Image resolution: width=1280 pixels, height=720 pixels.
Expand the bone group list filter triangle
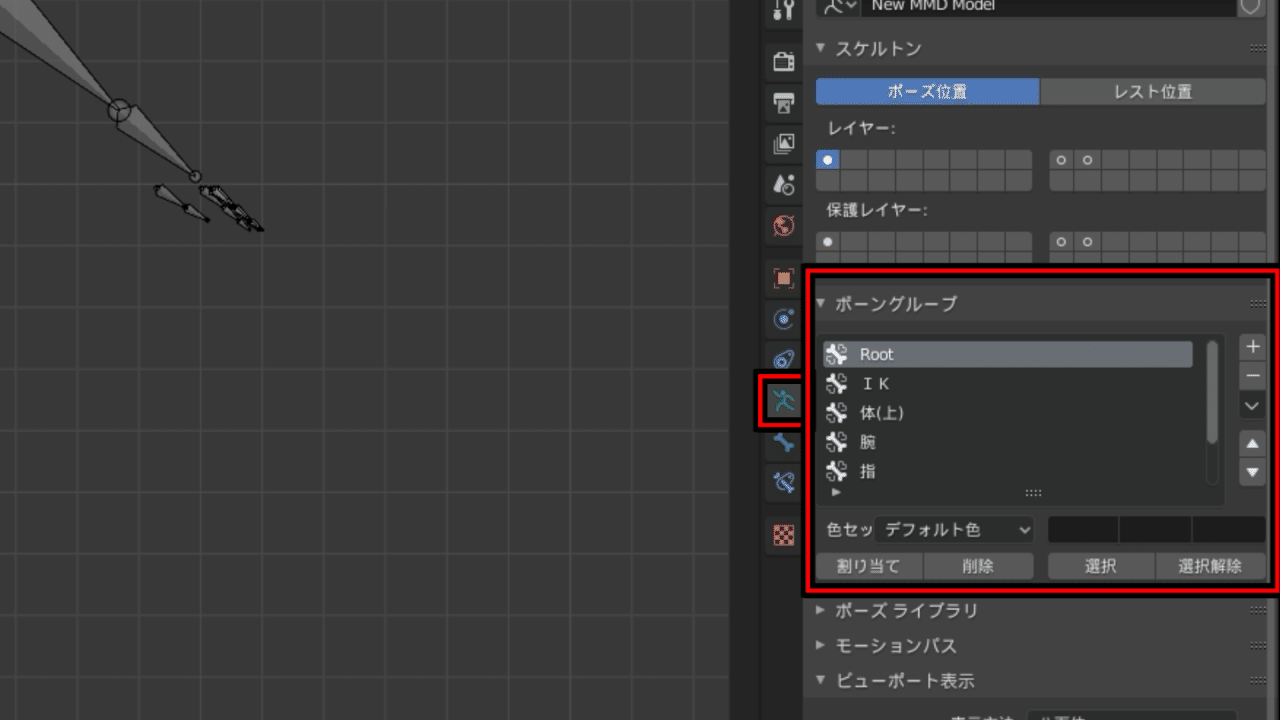coord(836,492)
